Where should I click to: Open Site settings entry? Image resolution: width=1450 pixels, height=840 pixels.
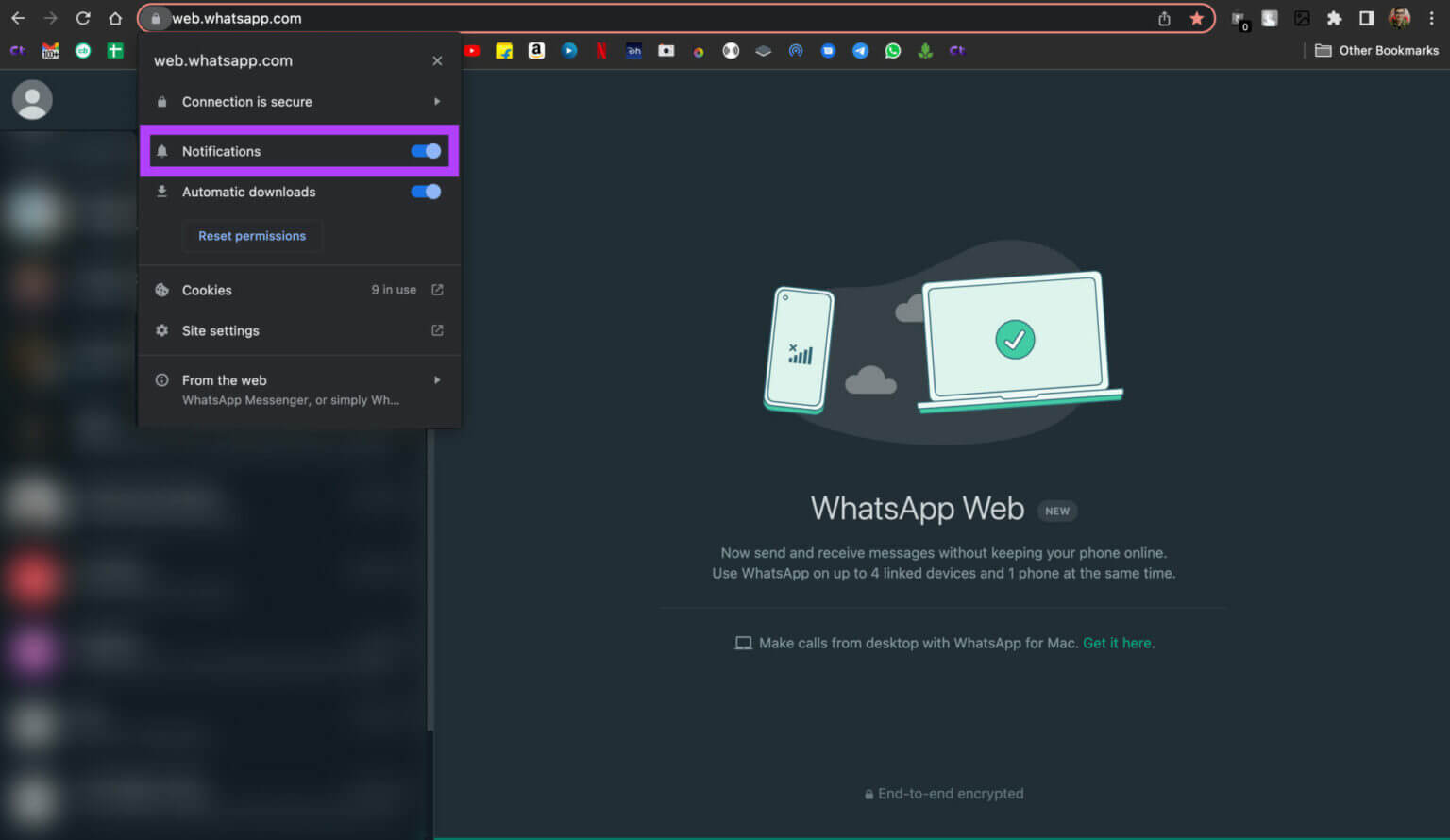click(x=299, y=330)
